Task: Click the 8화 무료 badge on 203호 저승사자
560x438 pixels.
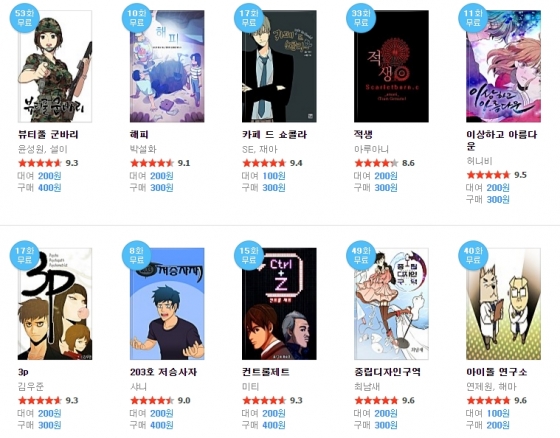Action: point(137,255)
